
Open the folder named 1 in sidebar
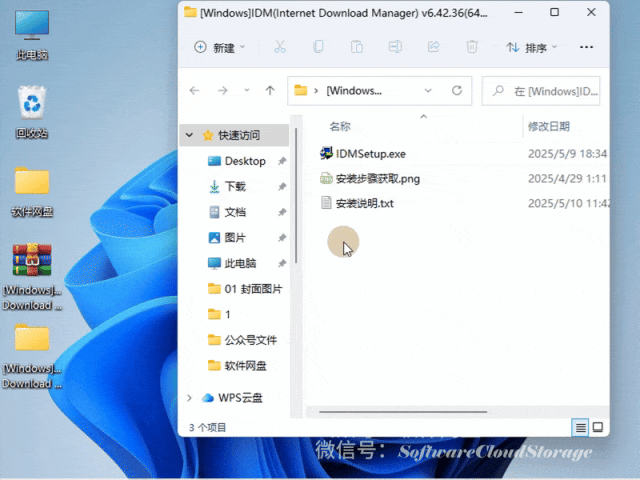(x=220, y=314)
